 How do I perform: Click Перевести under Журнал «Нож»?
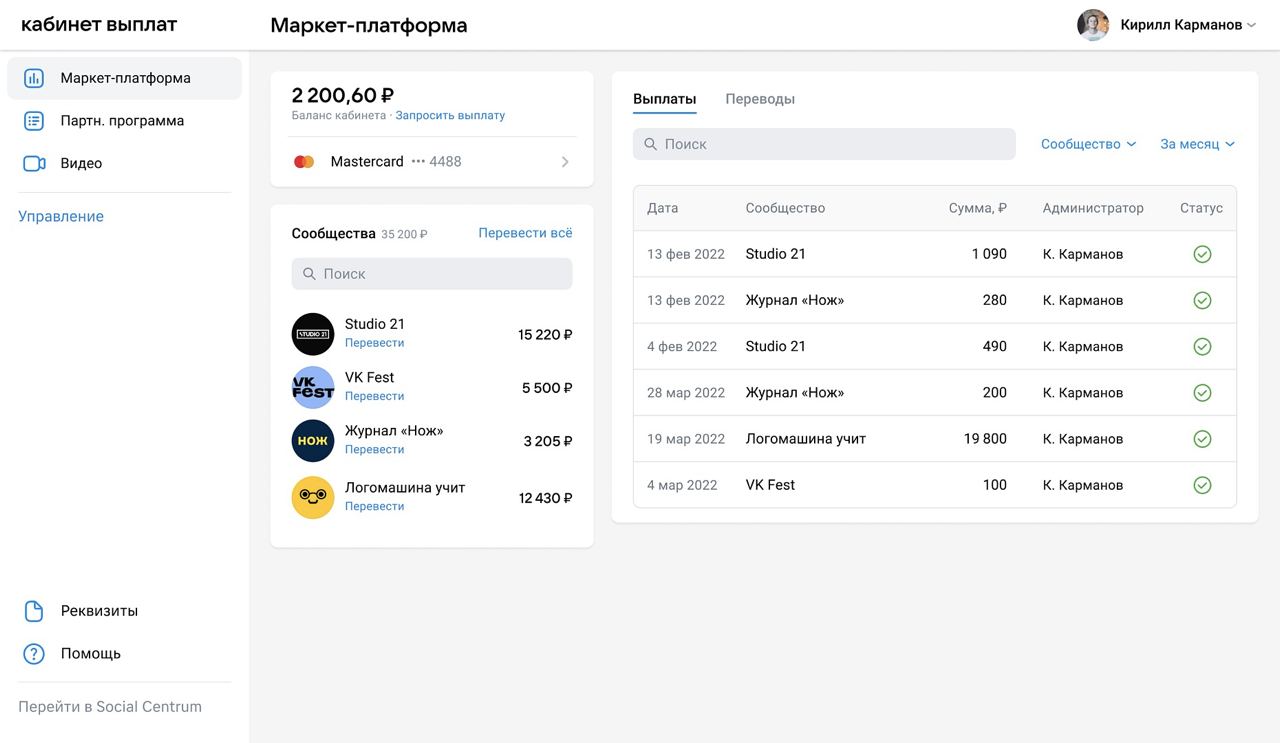click(374, 450)
